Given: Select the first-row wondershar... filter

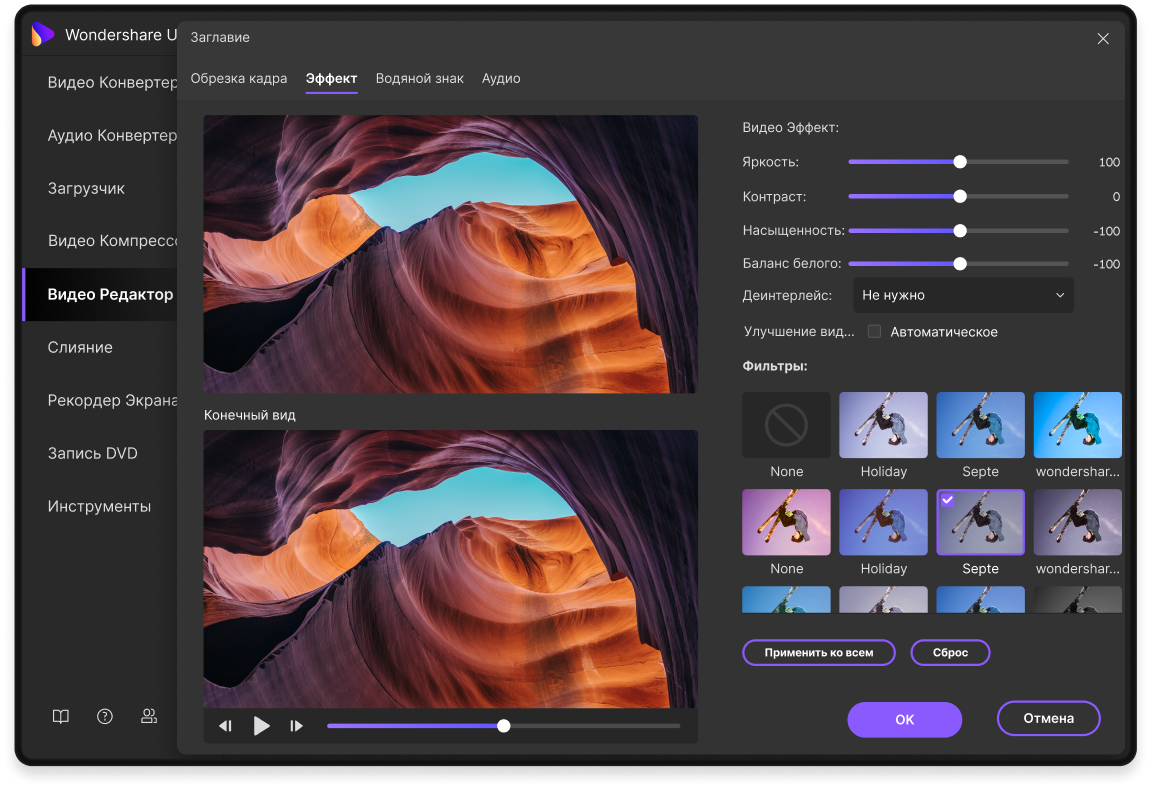Looking at the screenshot, I should 1077,425.
